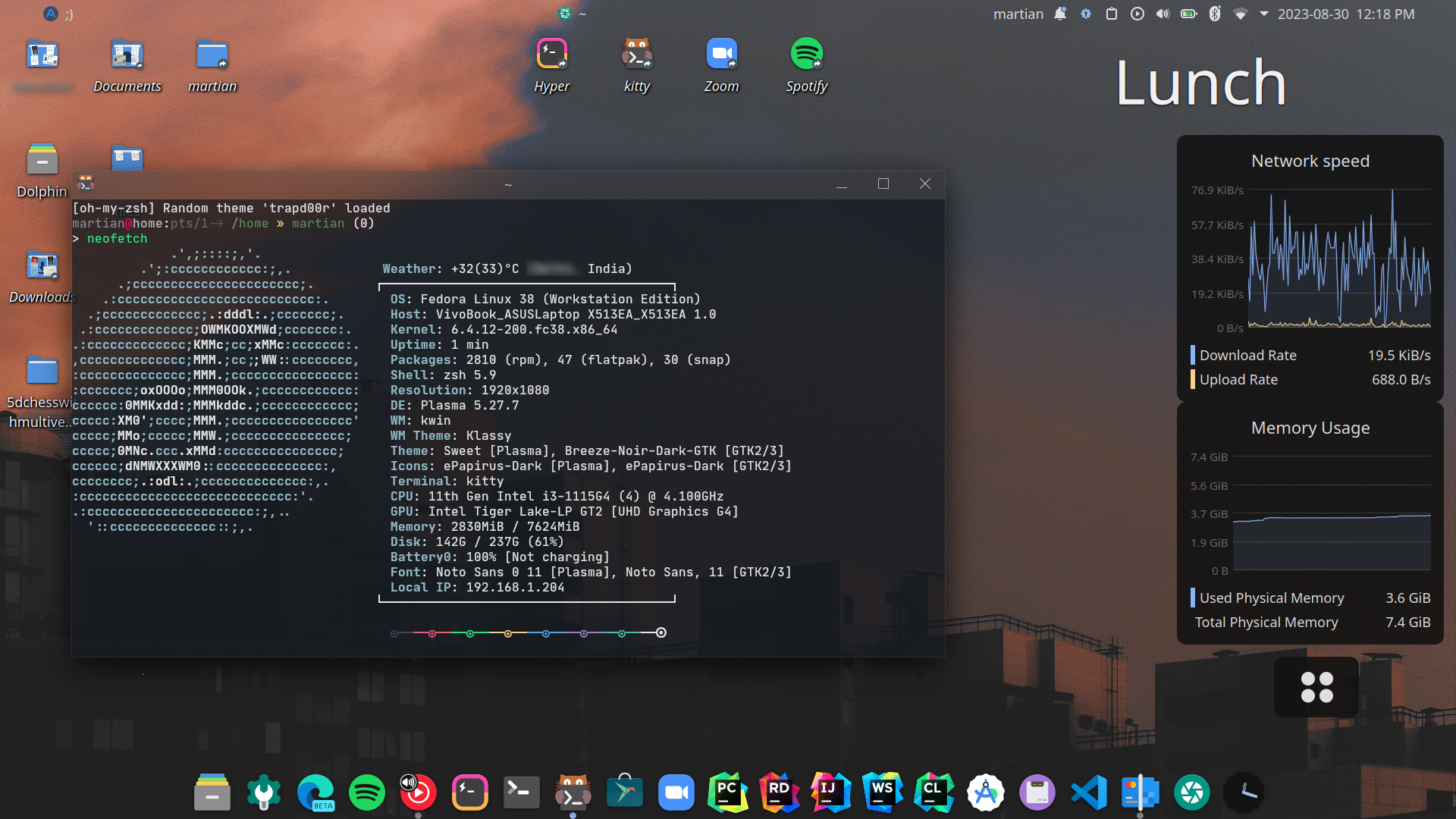Launch Android Studio from the dock
1456x819 pixels.
[x=985, y=792]
